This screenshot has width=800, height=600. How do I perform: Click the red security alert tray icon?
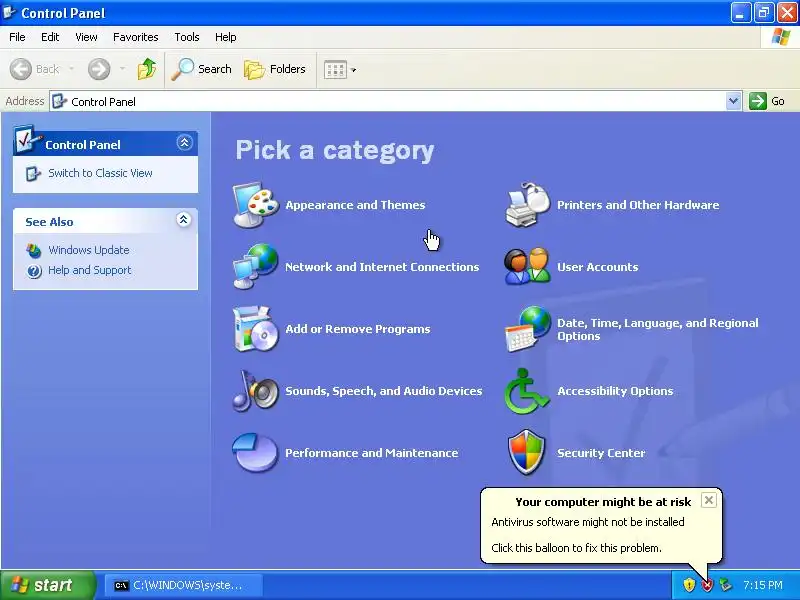coord(707,585)
